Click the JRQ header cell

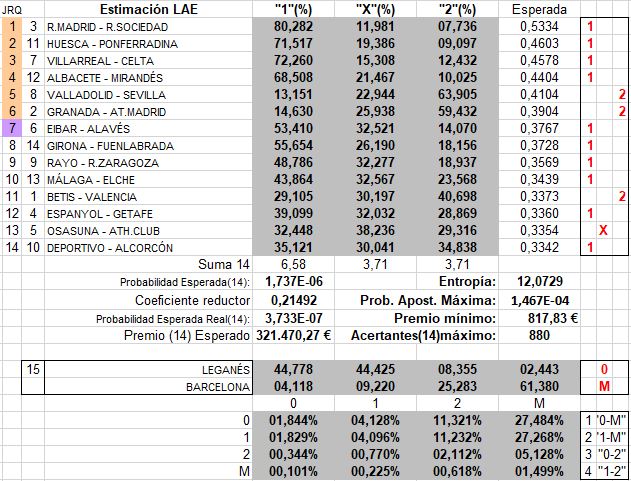(x=12, y=10)
